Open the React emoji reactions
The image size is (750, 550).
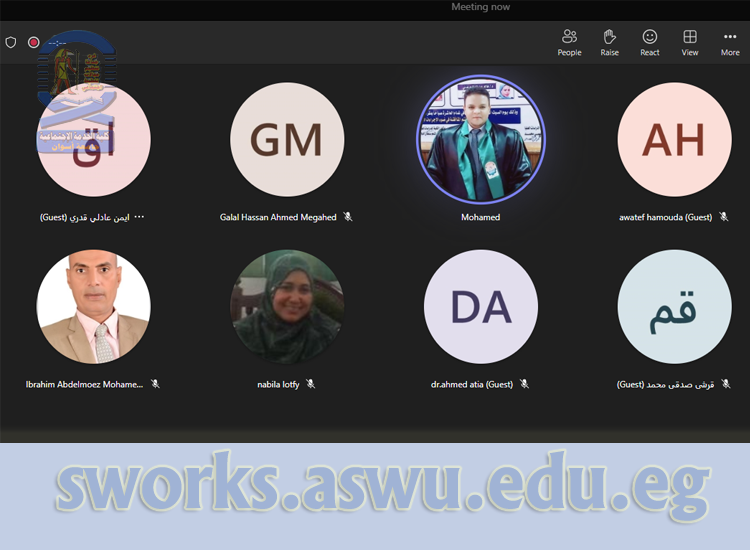650,42
